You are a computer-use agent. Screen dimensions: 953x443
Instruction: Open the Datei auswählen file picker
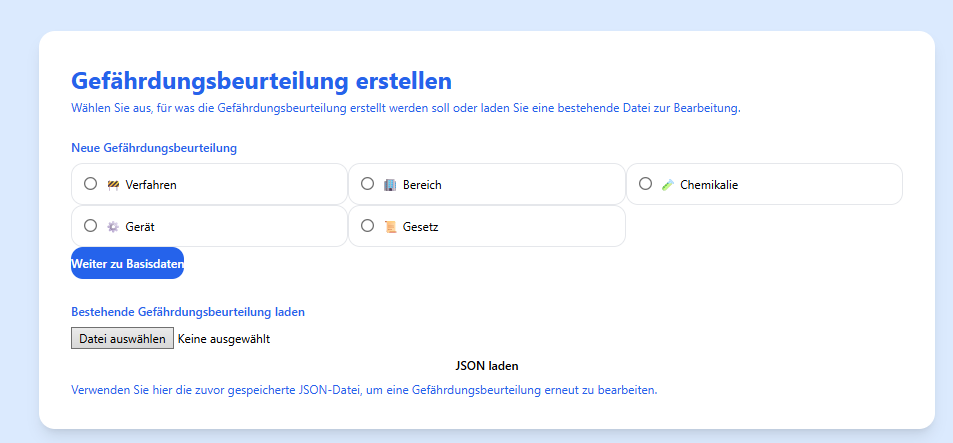122,339
